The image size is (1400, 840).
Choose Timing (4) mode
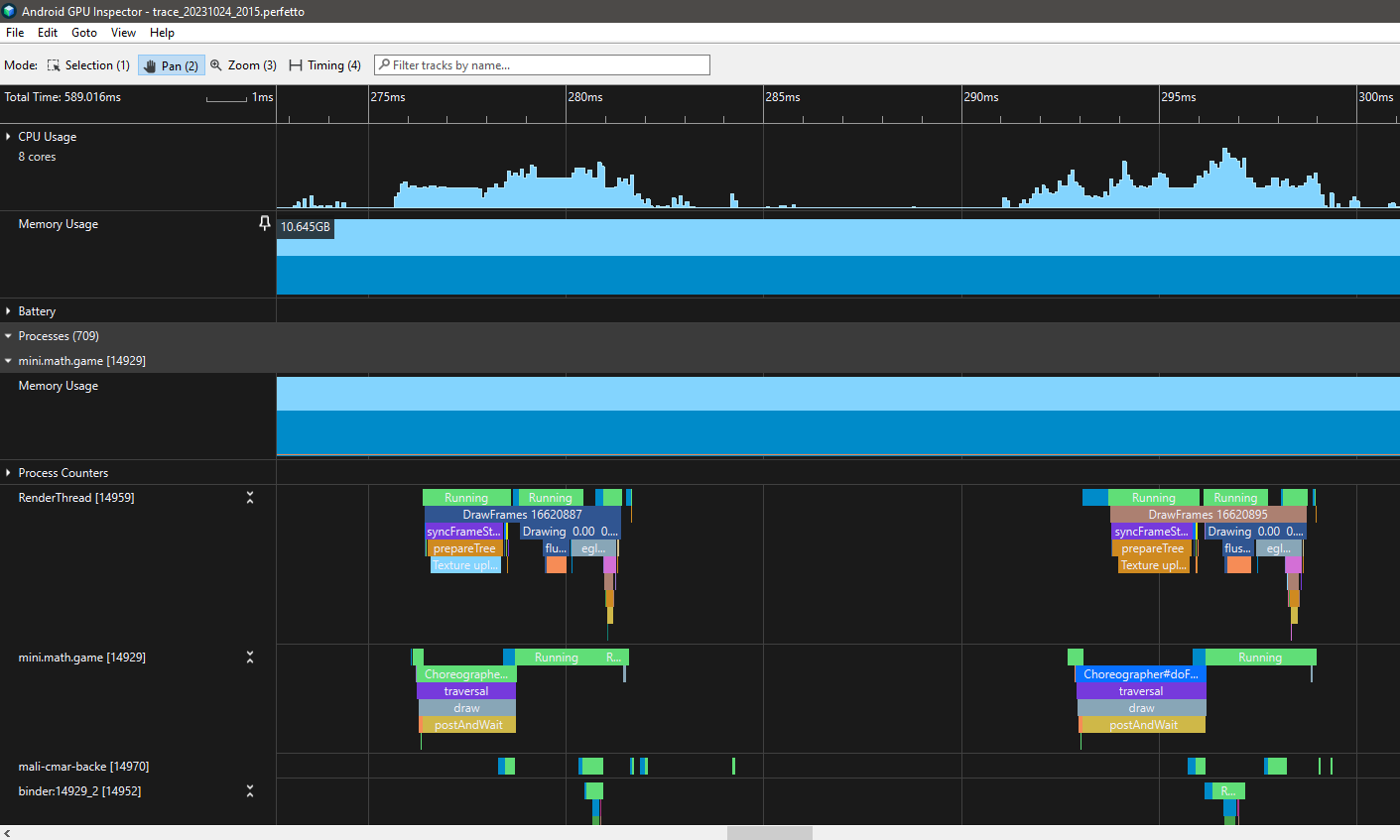[324, 65]
